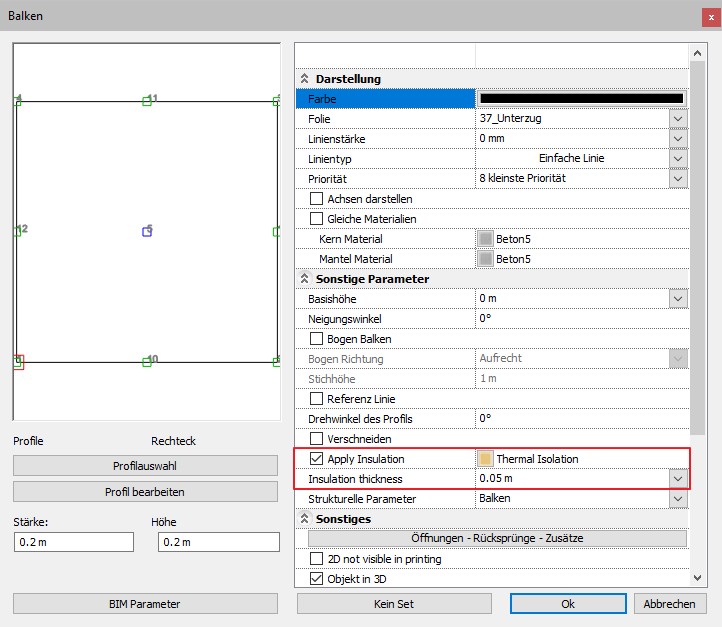The height and width of the screenshot is (627, 722).
Task: Click the Thermal Isolation material icon
Action: (486, 459)
